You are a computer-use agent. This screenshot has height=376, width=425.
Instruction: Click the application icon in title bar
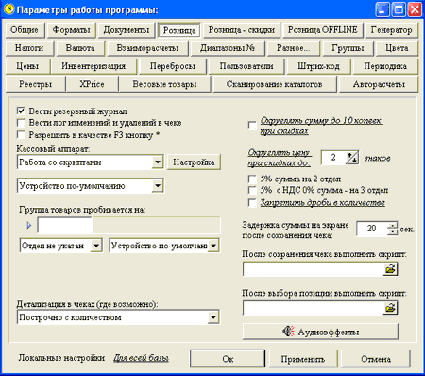point(9,9)
